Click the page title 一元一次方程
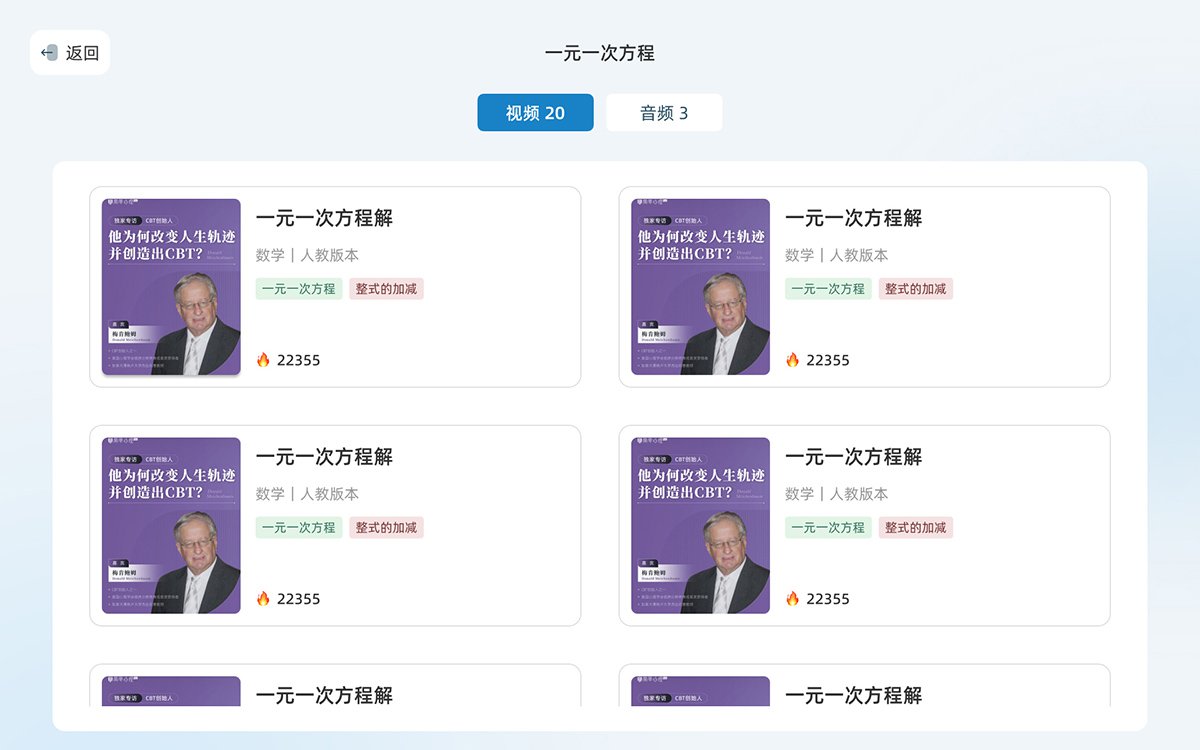This screenshot has height=750, width=1200. 600,53
